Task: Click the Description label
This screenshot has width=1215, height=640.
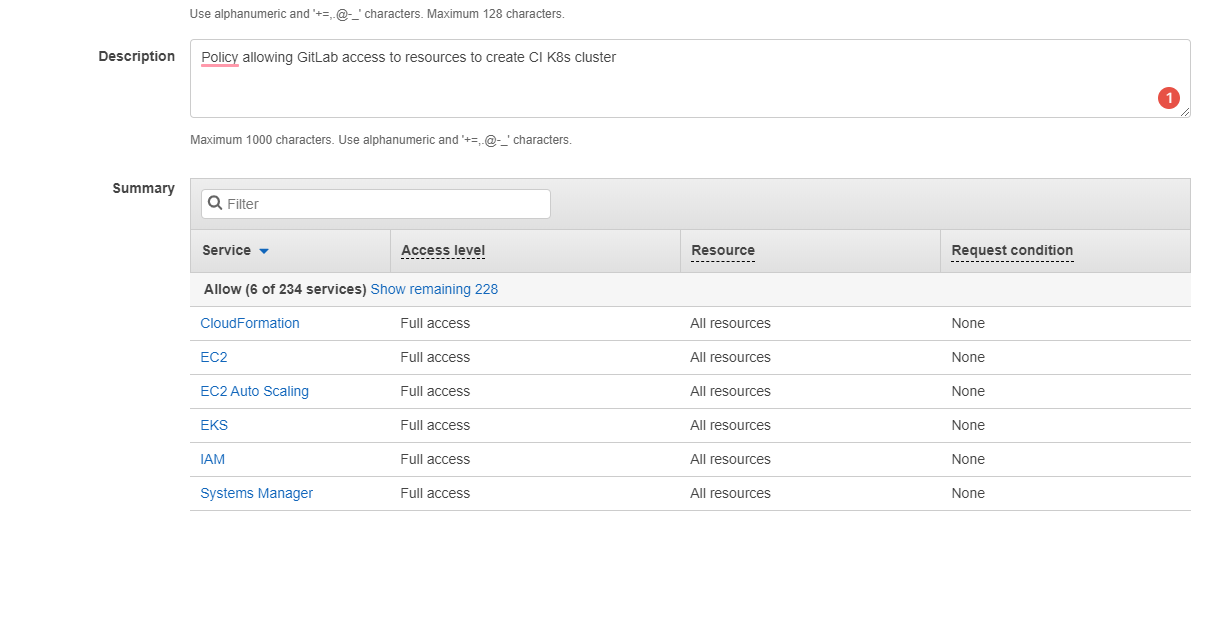Action: pyautogui.click(x=137, y=56)
